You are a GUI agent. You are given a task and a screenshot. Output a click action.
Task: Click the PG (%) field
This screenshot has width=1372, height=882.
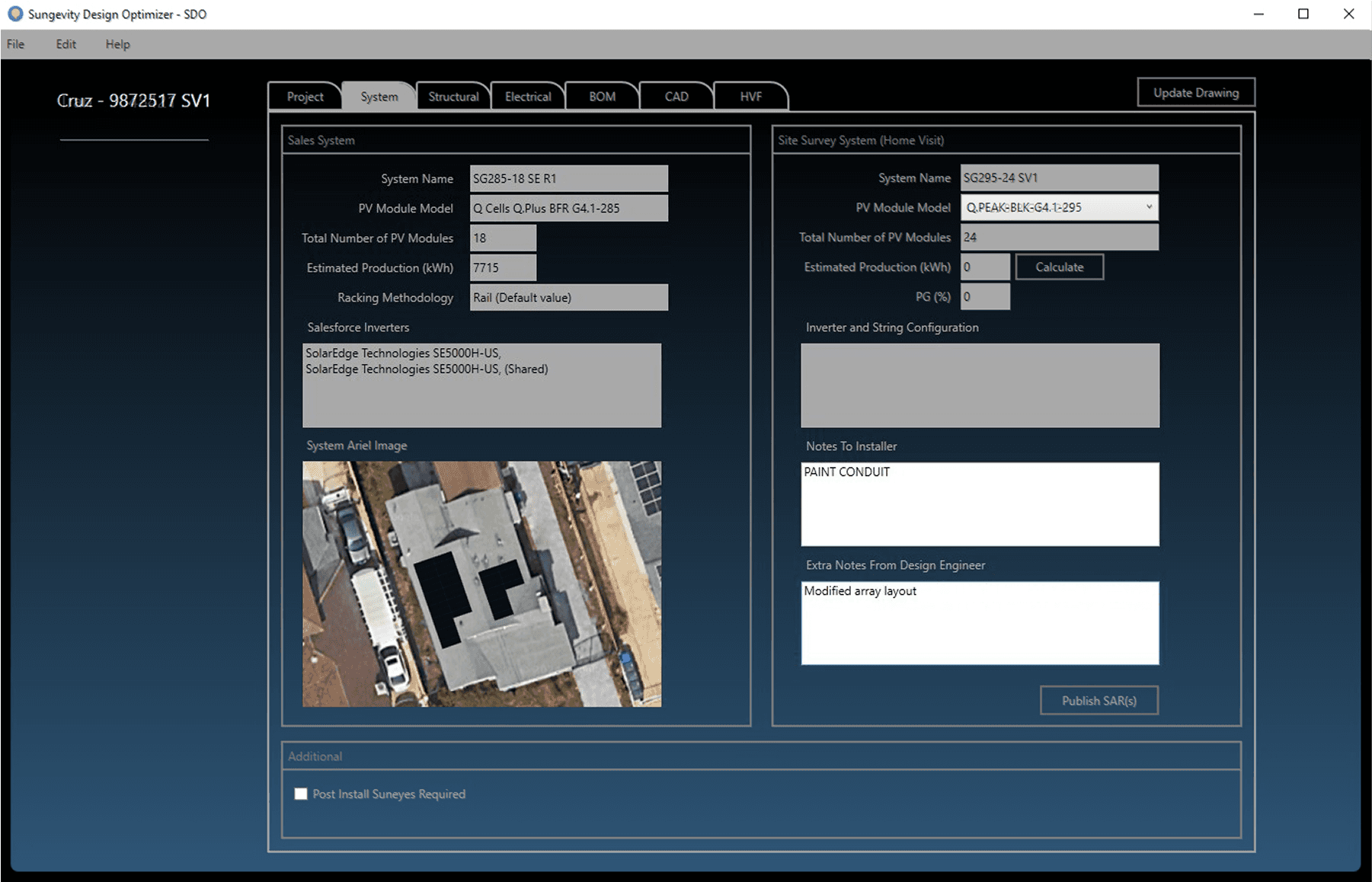pyautogui.click(x=985, y=296)
